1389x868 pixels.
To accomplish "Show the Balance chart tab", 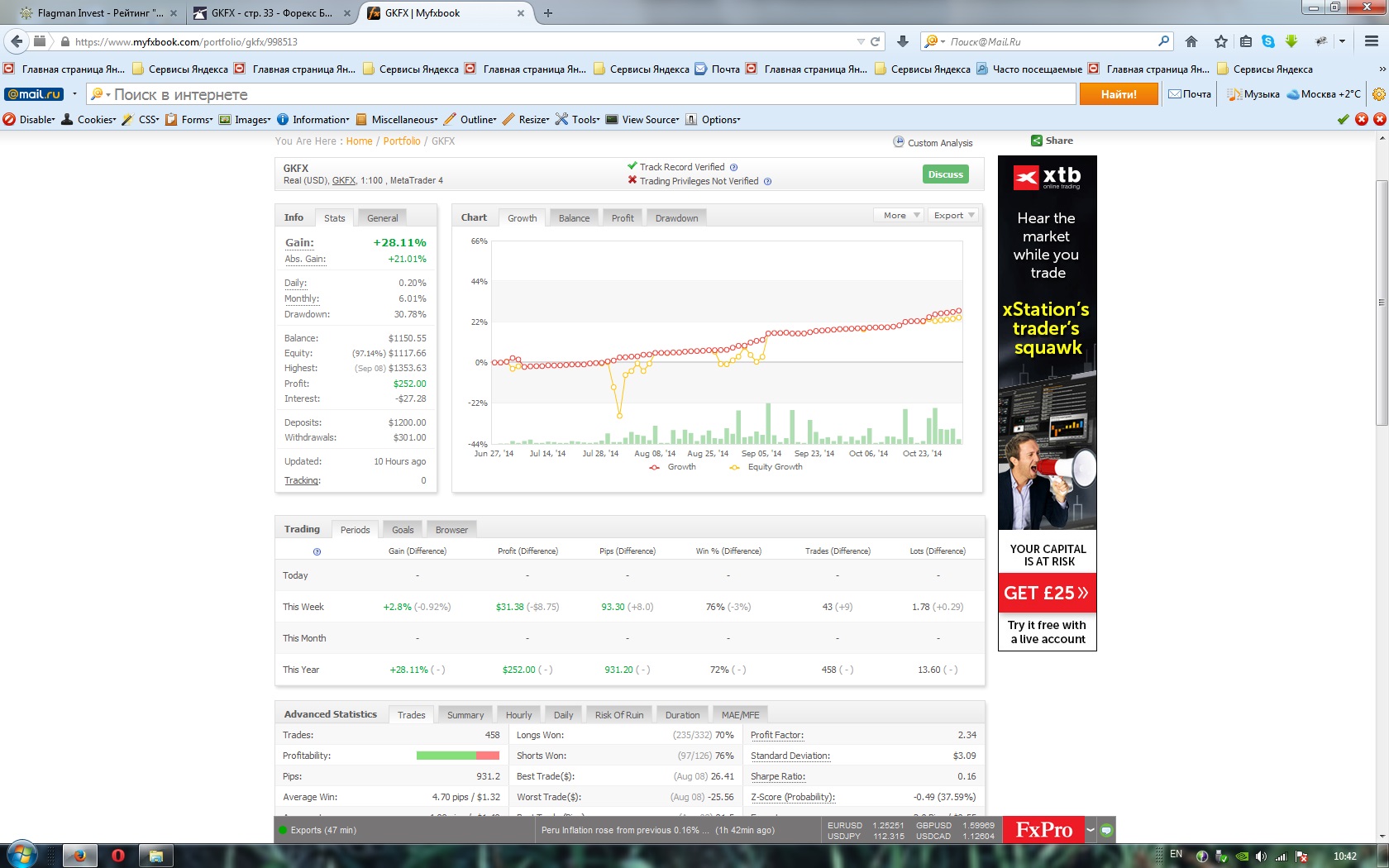I will click(574, 218).
